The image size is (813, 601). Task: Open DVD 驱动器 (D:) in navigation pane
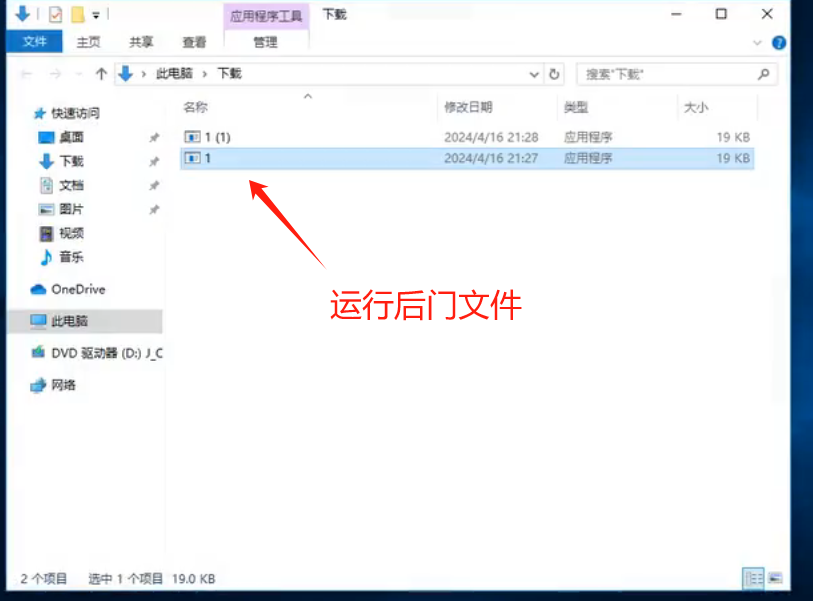coord(107,353)
